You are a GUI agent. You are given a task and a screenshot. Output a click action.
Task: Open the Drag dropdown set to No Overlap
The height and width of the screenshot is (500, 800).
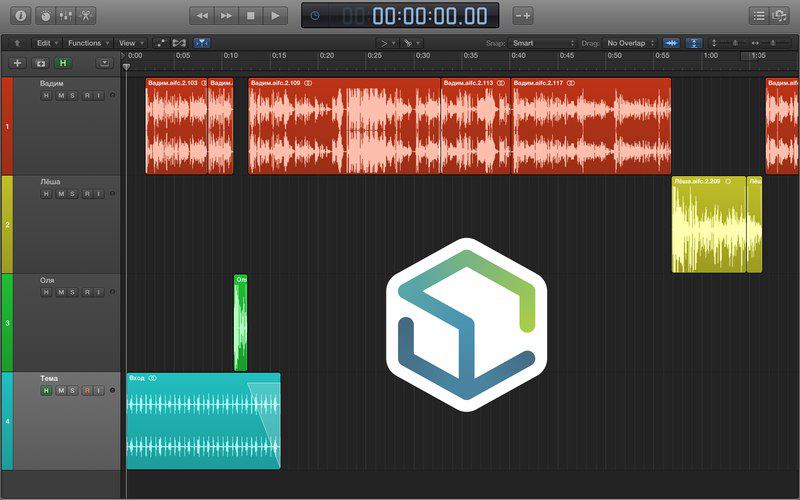629,43
